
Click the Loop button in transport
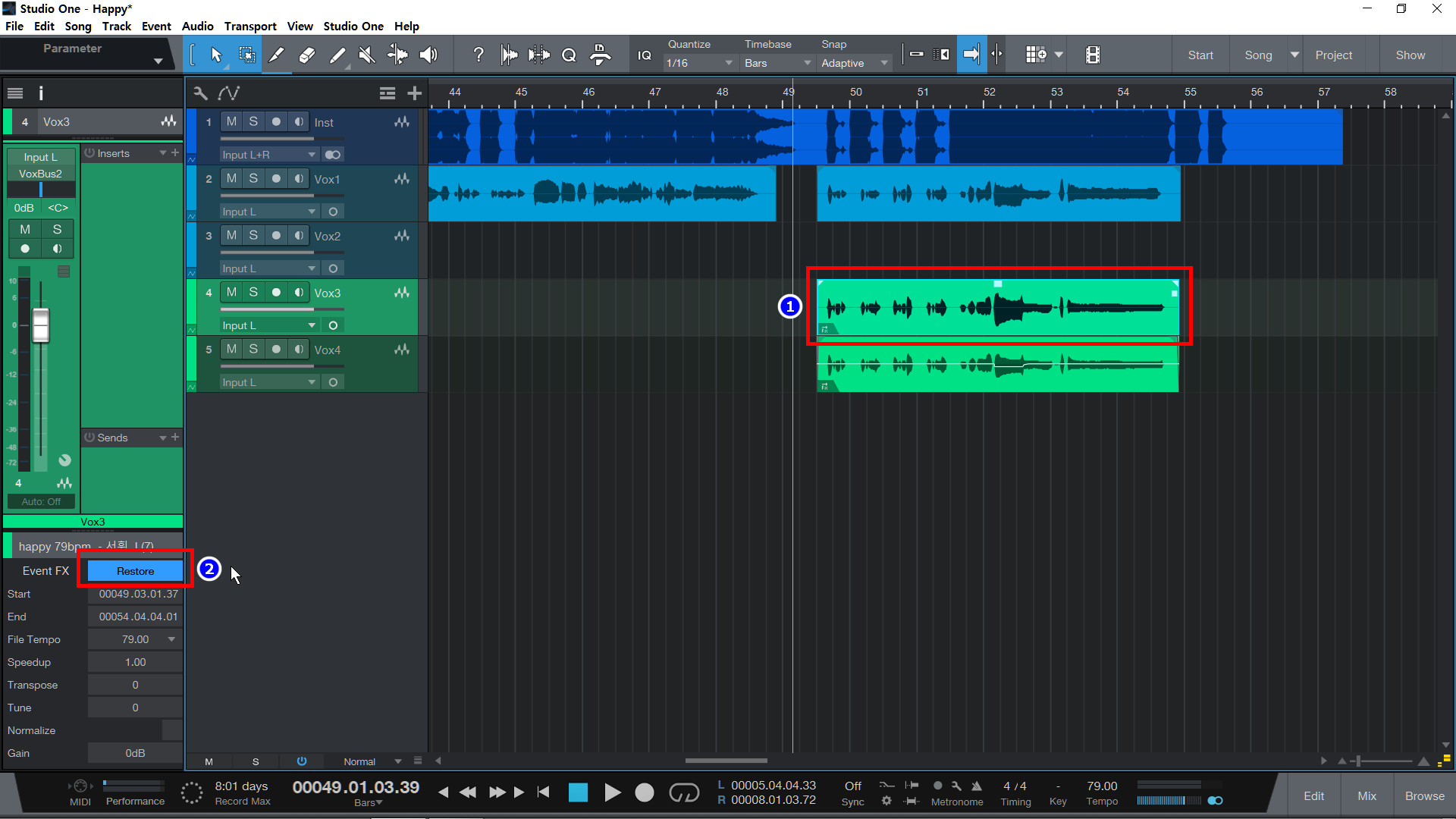click(683, 792)
